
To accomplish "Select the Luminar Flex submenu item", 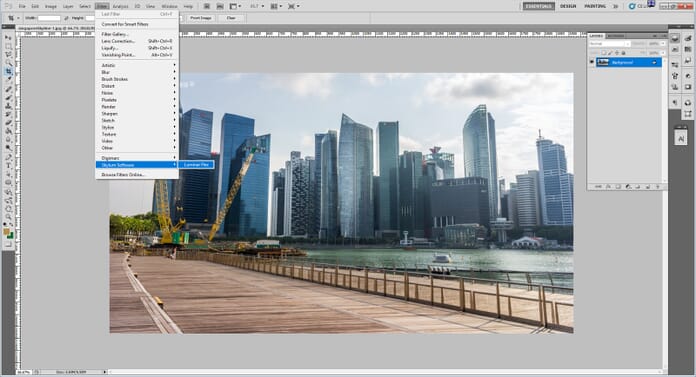I will coord(197,165).
